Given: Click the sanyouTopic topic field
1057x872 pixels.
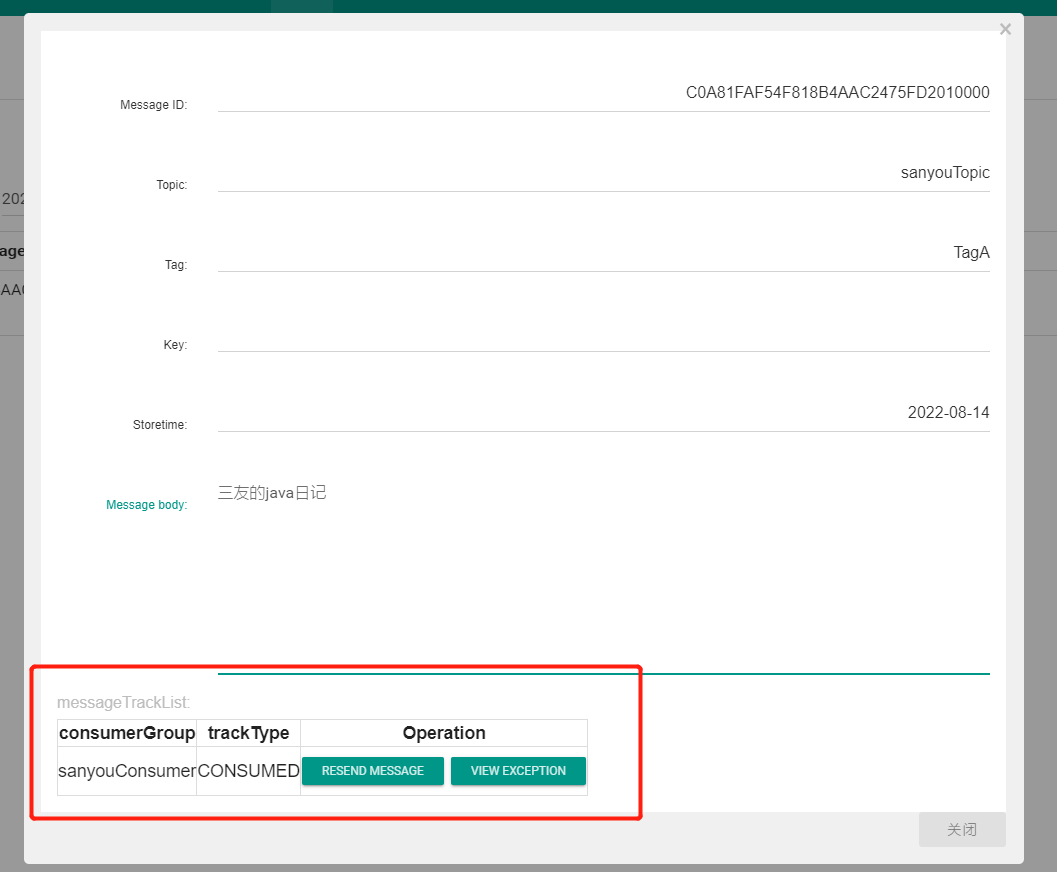Looking at the screenshot, I should pyautogui.click(x=603, y=173).
